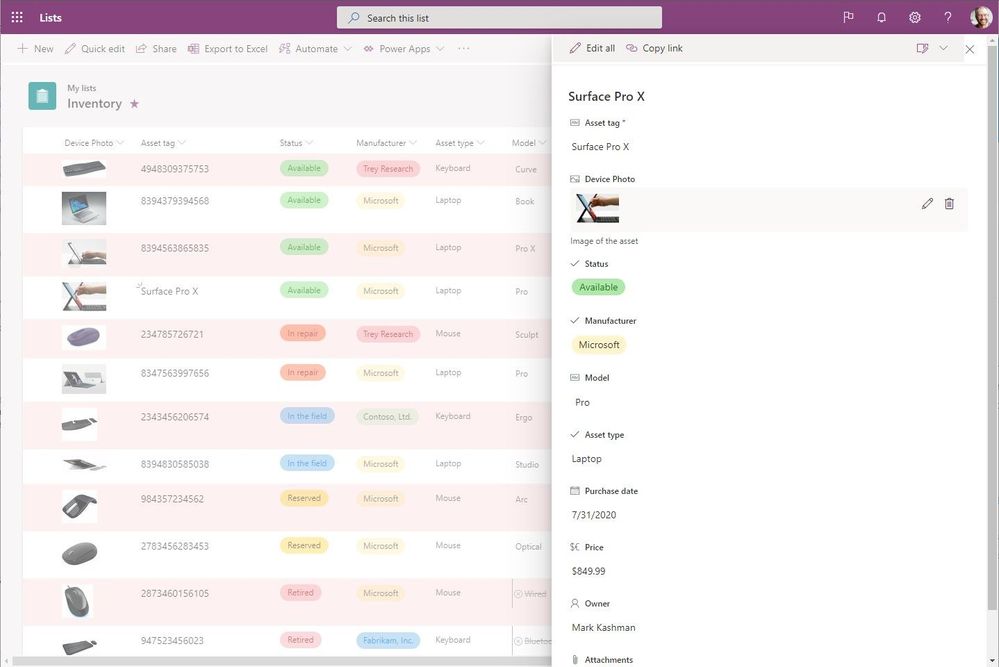Image resolution: width=999 pixels, height=667 pixels.
Task: Click asset tag 2343456206574
Action: (x=175, y=417)
